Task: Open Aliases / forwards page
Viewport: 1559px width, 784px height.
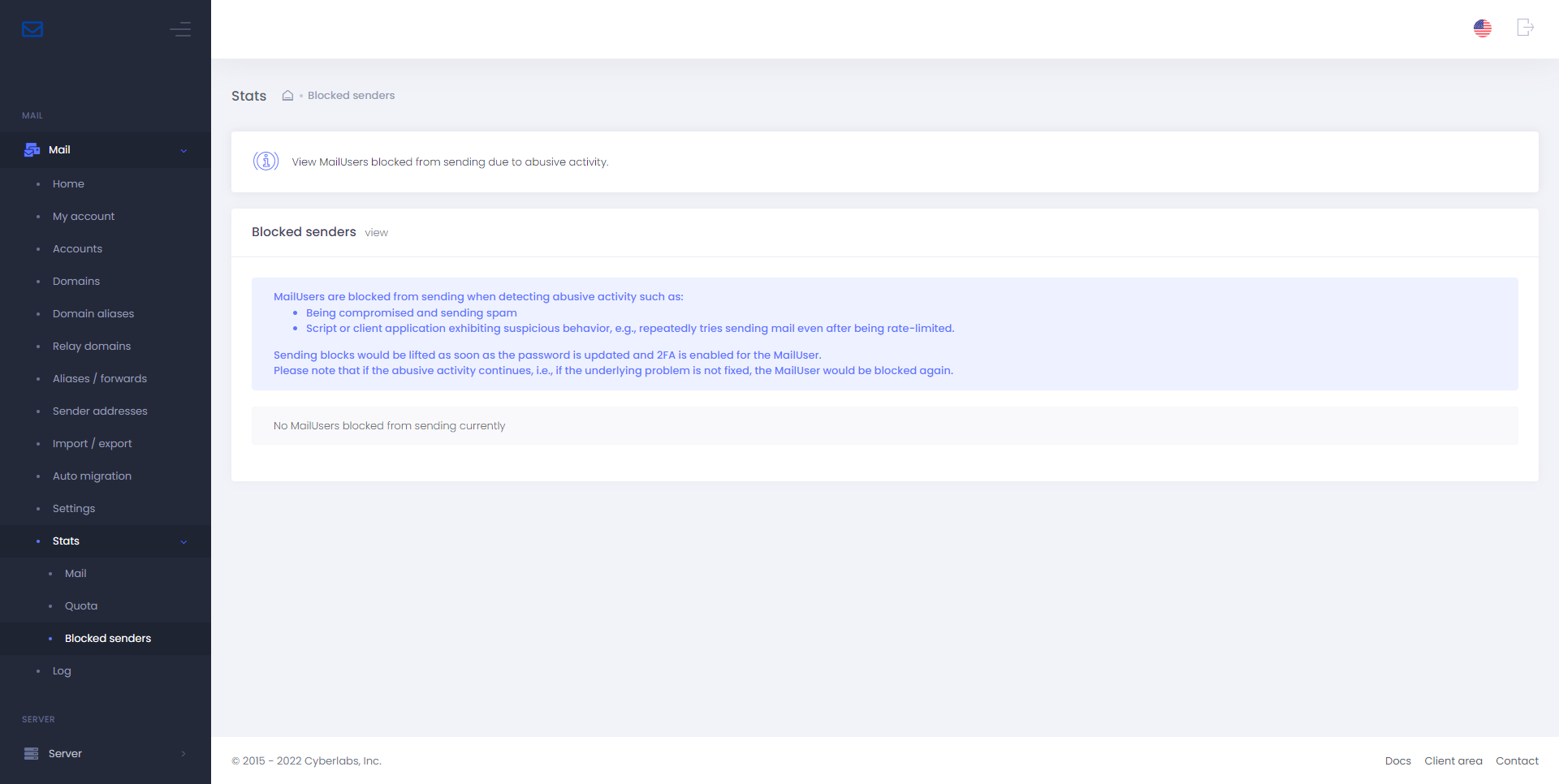Action: pos(100,379)
